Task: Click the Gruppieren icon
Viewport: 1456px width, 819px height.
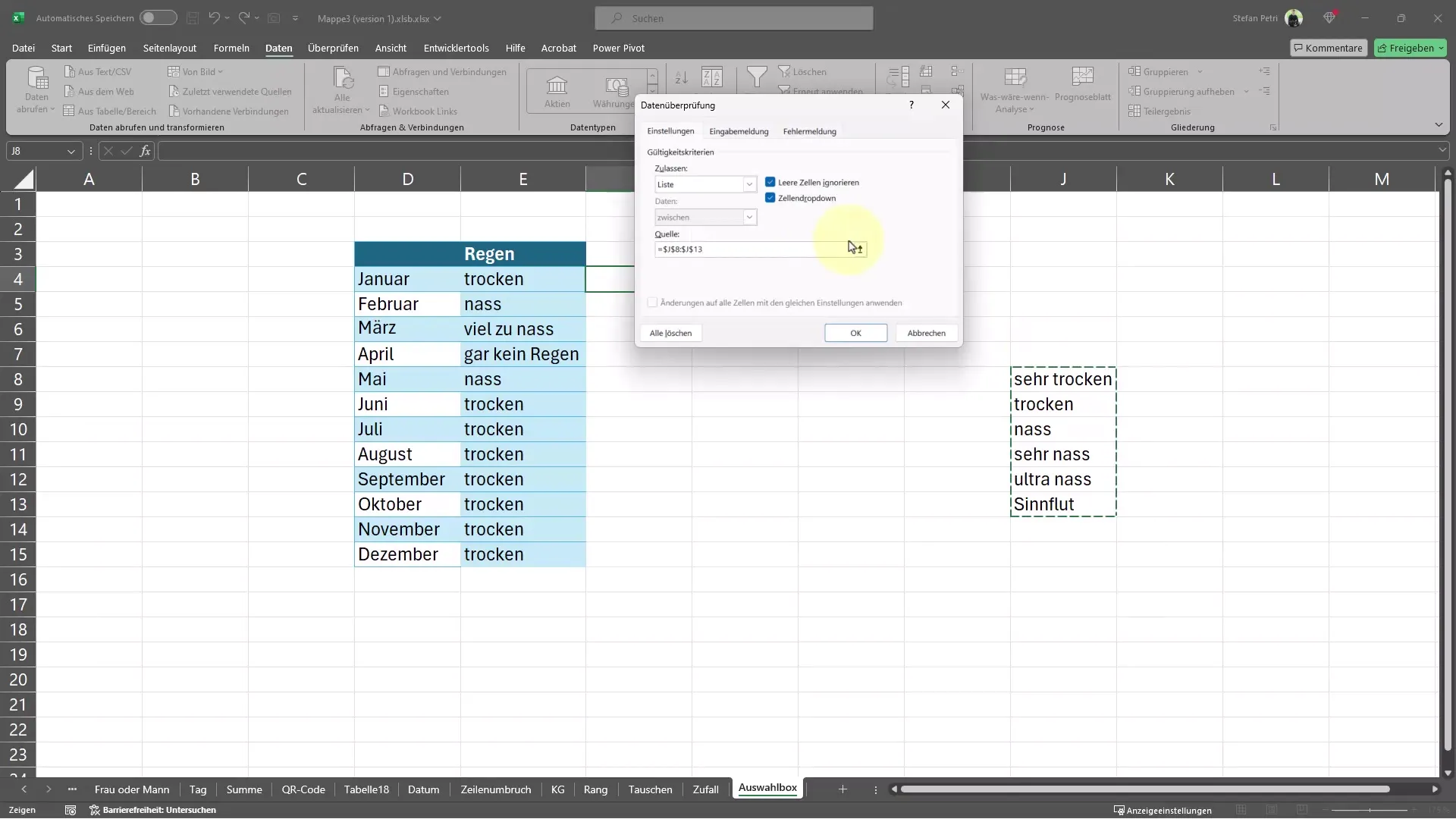Action: (x=1134, y=71)
